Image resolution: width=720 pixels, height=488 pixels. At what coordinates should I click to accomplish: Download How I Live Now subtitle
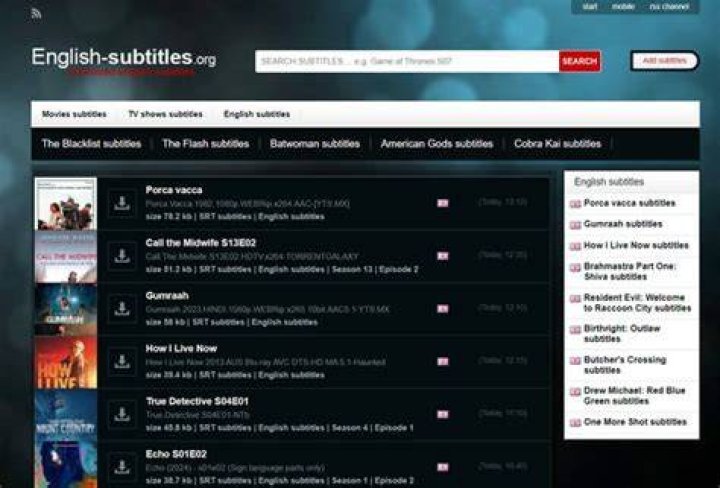pos(122,361)
